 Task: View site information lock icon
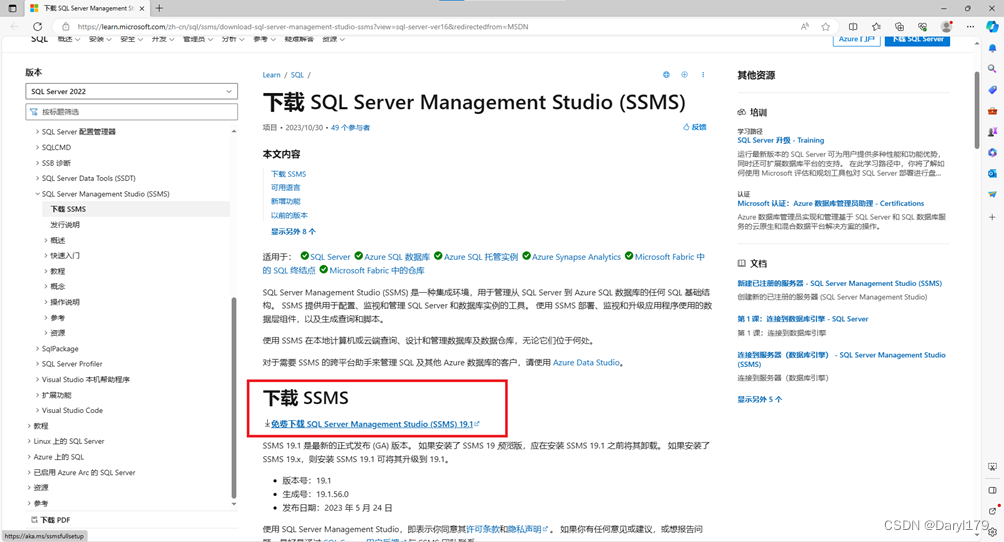65,26
